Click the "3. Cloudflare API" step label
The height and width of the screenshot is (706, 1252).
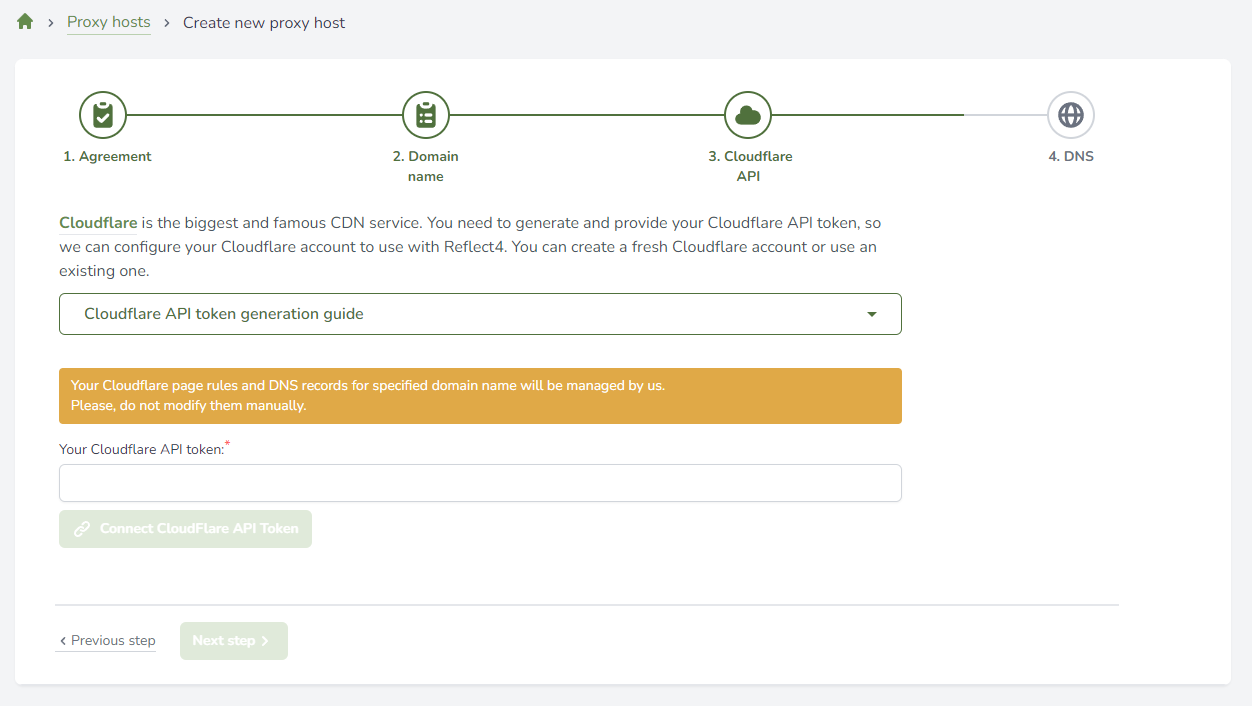click(750, 166)
